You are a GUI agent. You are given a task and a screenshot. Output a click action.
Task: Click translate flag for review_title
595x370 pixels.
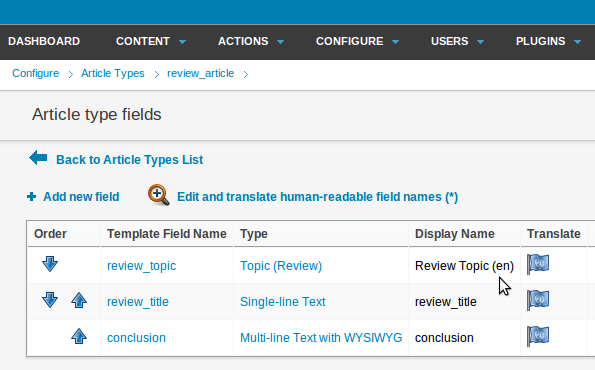click(x=538, y=300)
